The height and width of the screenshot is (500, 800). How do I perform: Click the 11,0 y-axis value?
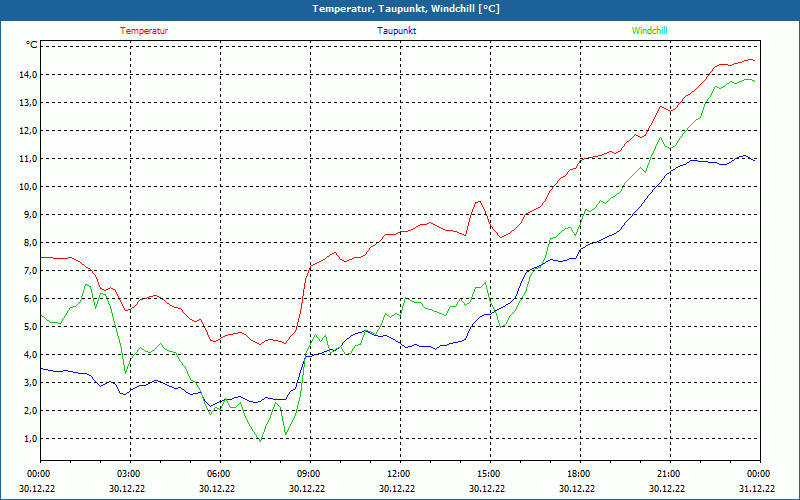click(29, 159)
